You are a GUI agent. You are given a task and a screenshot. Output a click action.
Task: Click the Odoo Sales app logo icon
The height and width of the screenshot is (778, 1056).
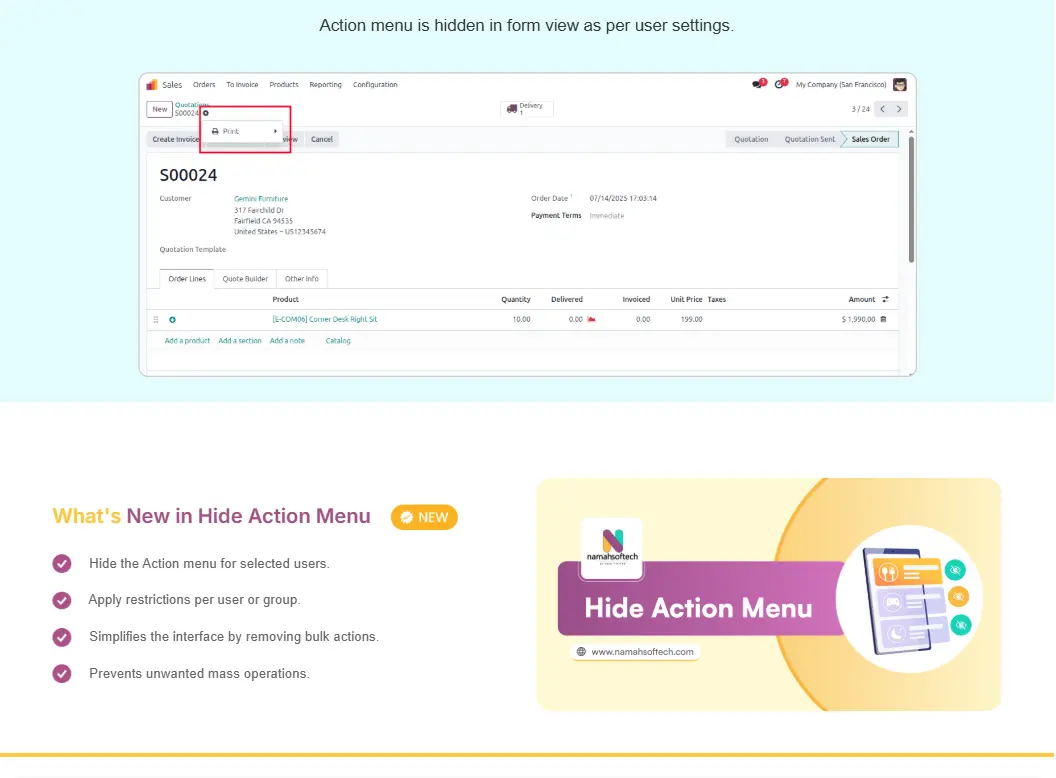coord(152,85)
